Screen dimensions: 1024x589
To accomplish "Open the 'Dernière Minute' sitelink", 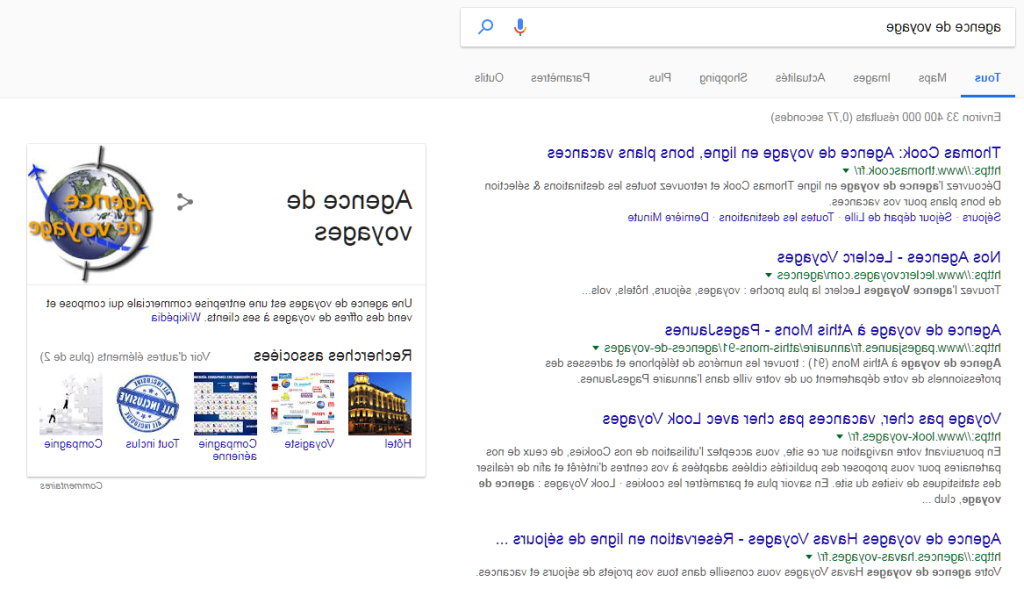I will (x=668, y=217).
